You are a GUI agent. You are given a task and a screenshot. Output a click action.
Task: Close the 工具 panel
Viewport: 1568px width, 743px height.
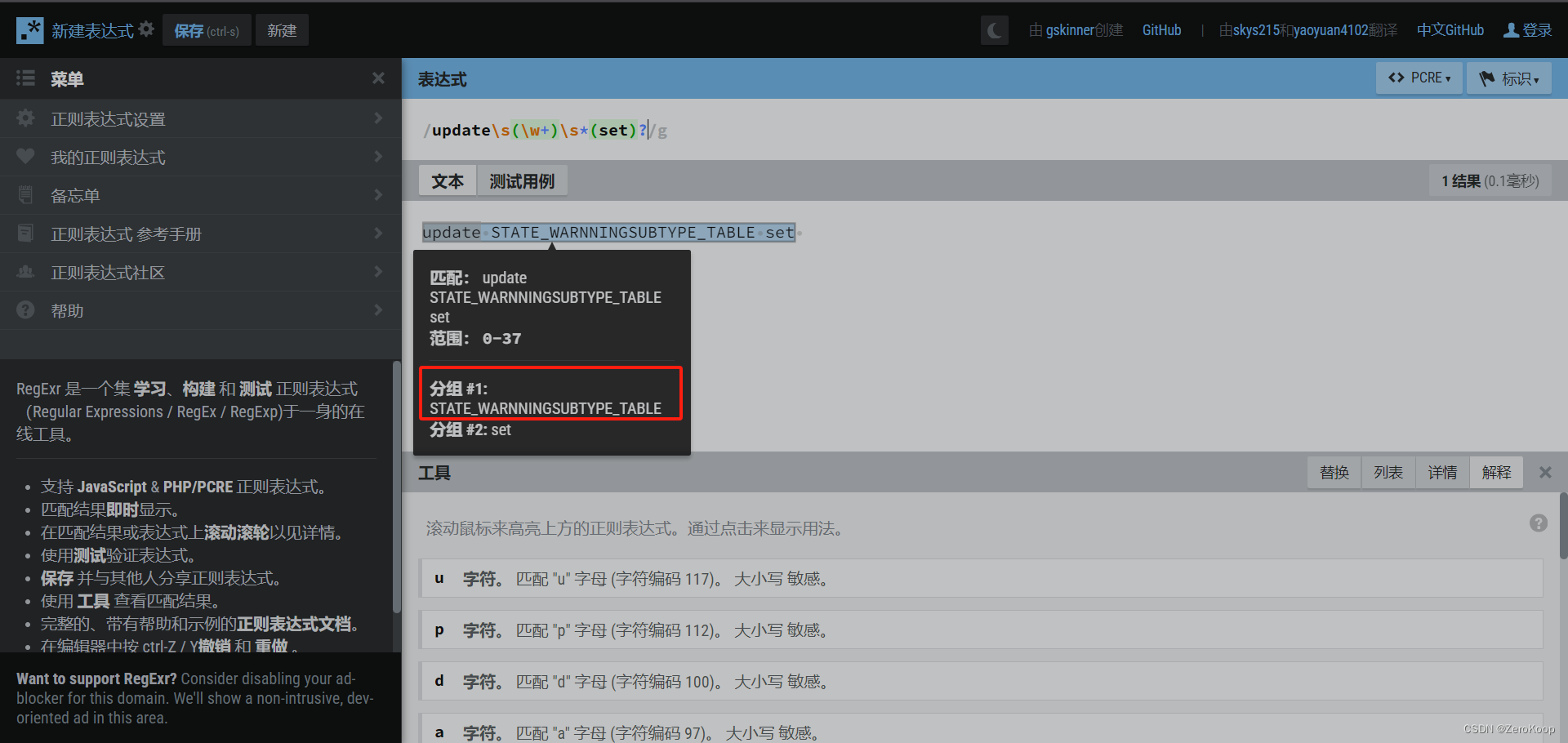pyautogui.click(x=1545, y=473)
